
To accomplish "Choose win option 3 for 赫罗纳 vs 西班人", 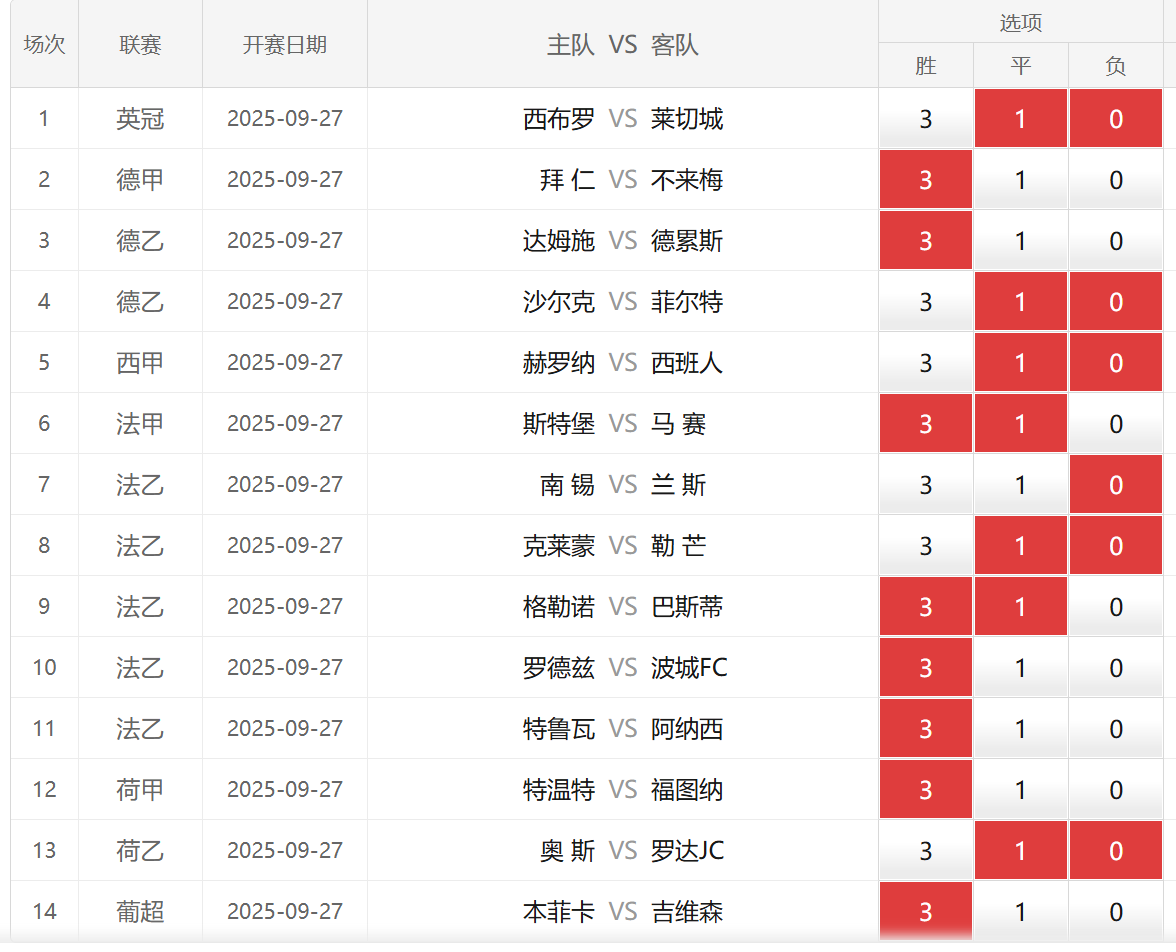I will point(925,363).
